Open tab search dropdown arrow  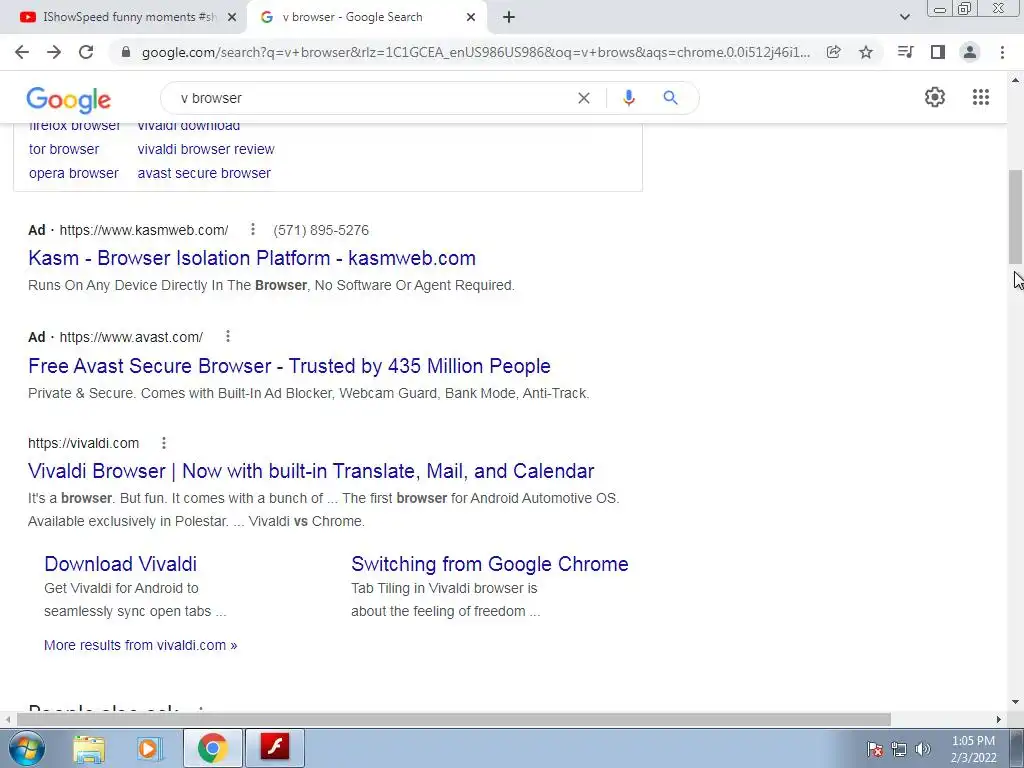904,17
